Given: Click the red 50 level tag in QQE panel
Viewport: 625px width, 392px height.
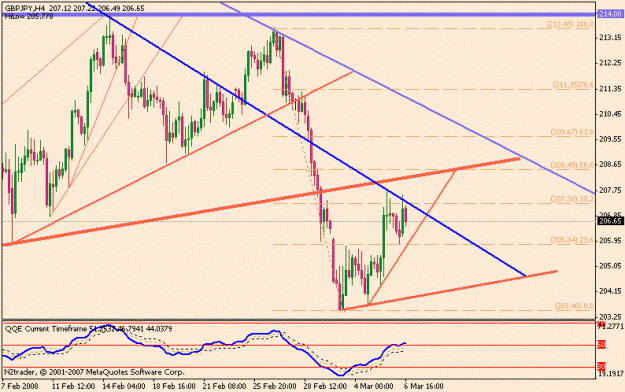Looking at the screenshot, I should point(601,345).
